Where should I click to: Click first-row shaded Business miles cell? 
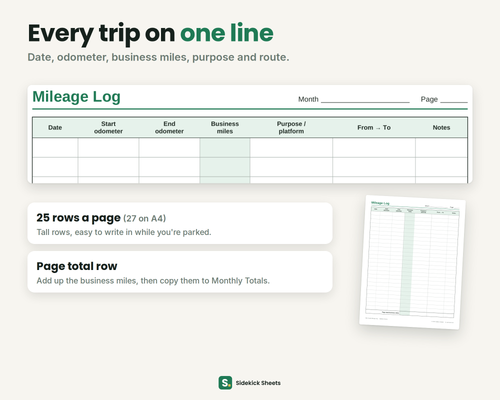225,148
